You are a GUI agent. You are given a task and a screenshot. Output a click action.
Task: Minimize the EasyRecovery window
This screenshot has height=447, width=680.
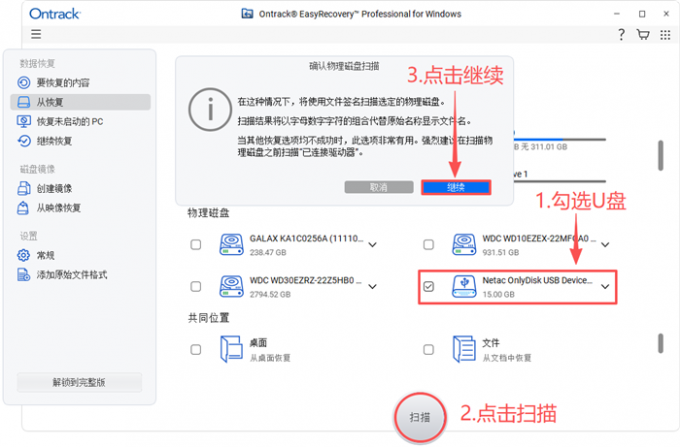coord(617,14)
